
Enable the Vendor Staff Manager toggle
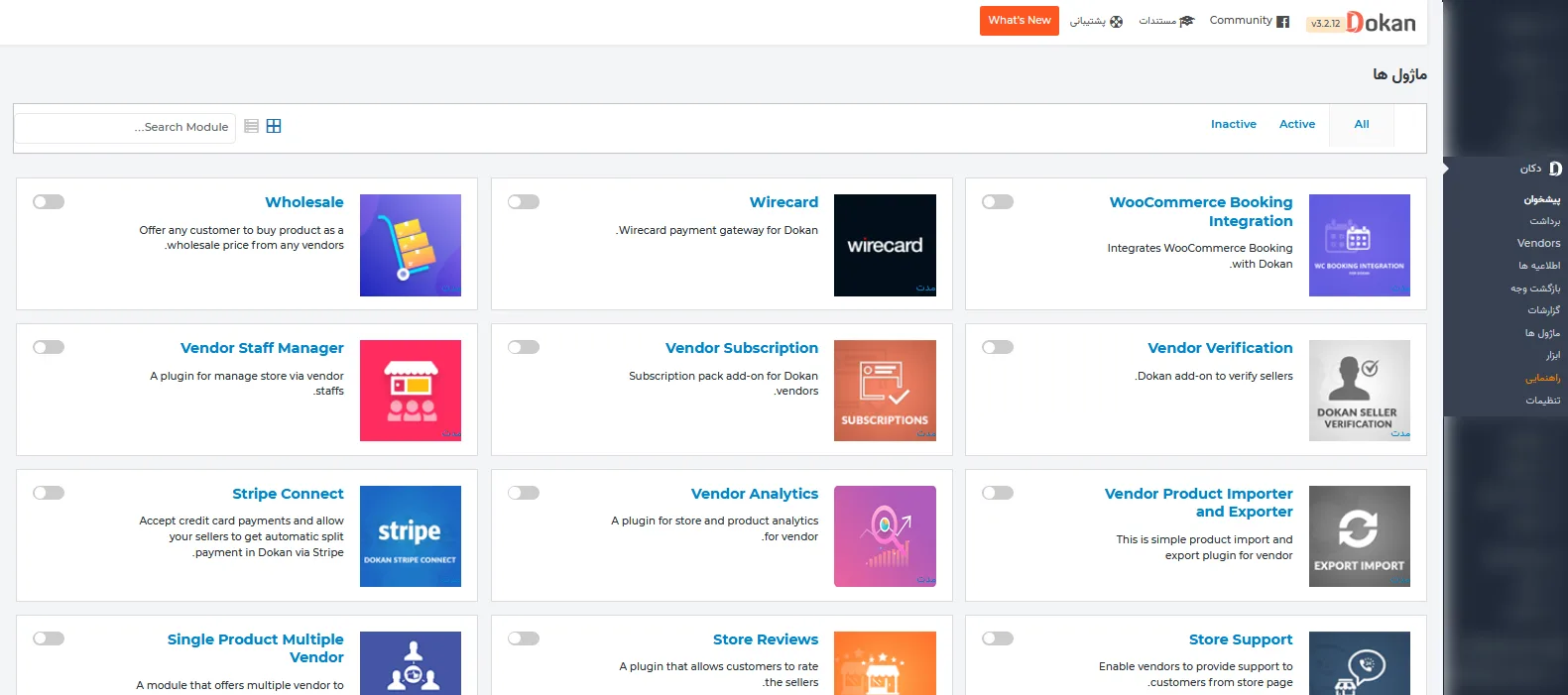coord(49,347)
